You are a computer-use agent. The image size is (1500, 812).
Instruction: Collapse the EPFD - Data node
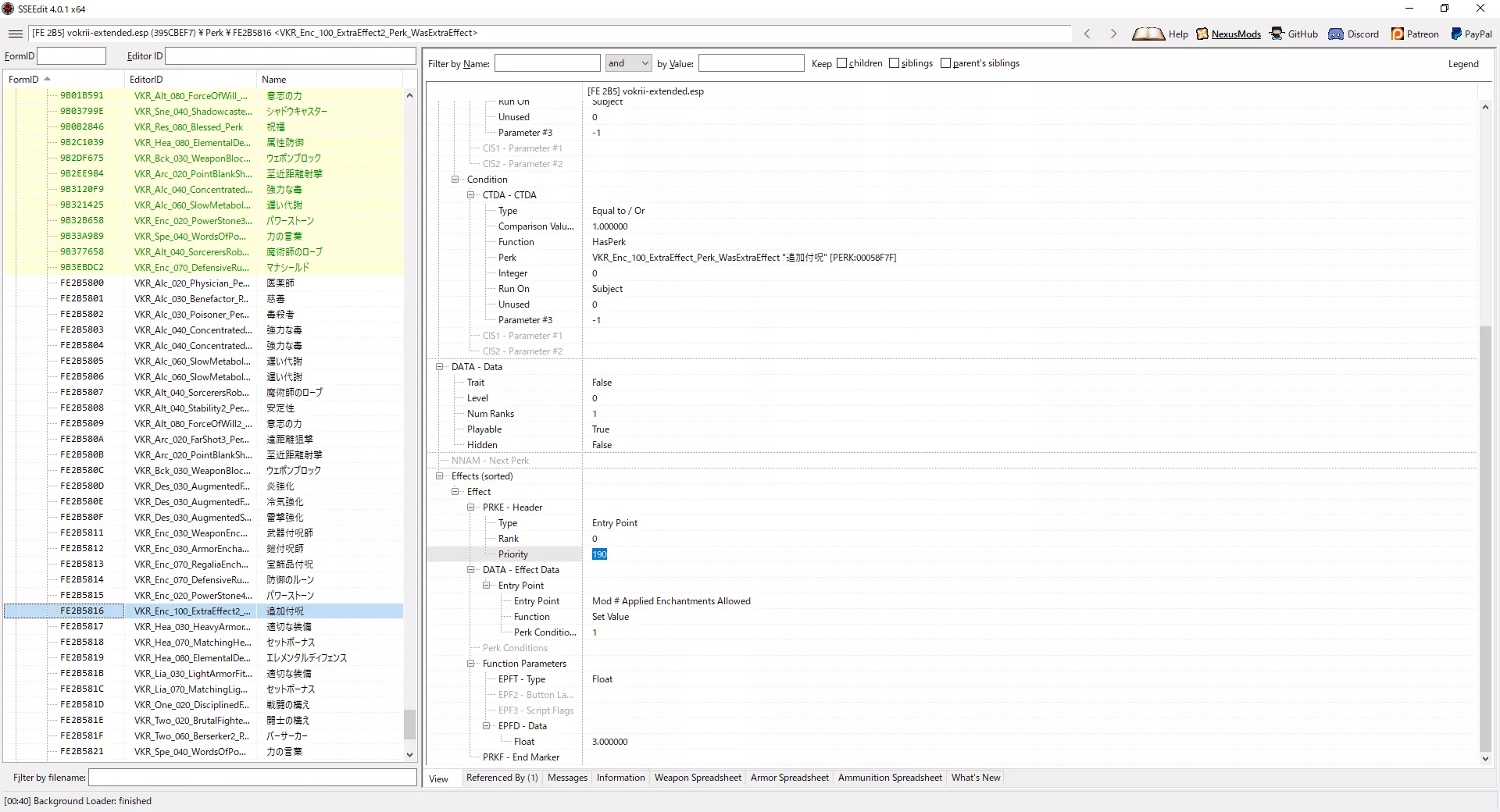486,726
